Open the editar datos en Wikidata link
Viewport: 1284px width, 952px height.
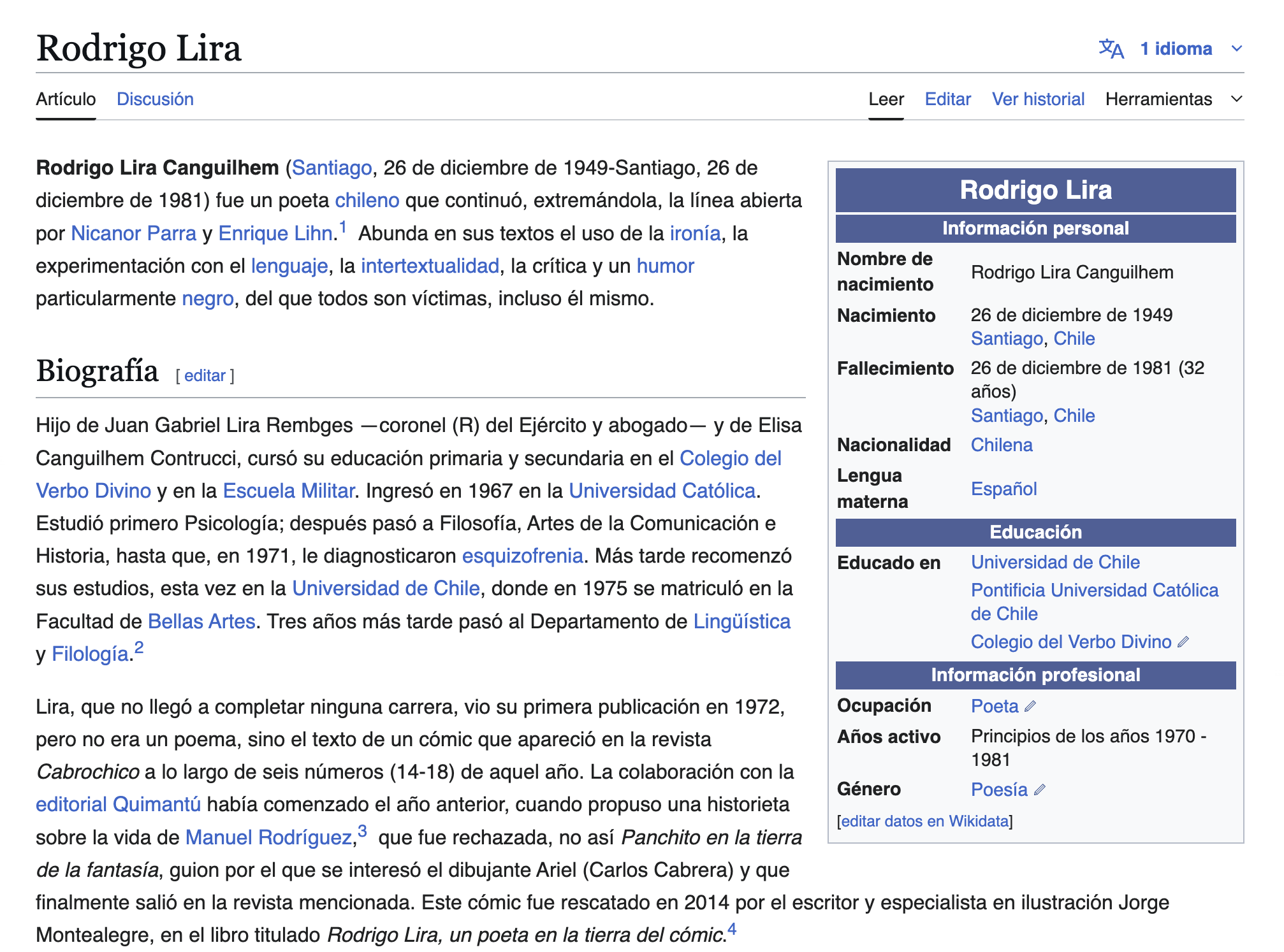point(925,821)
